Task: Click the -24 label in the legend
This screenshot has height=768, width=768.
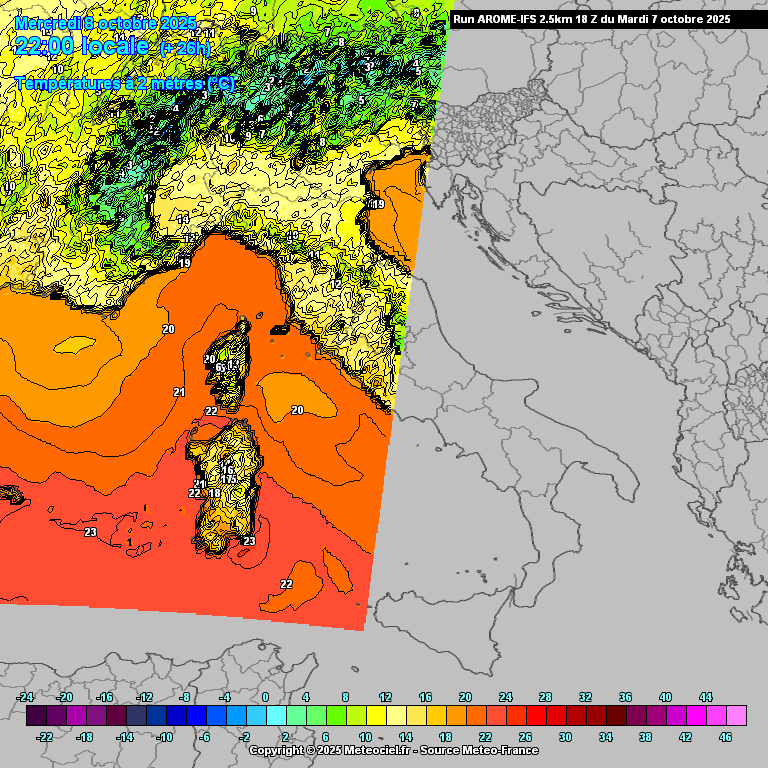Action: (x=25, y=697)
